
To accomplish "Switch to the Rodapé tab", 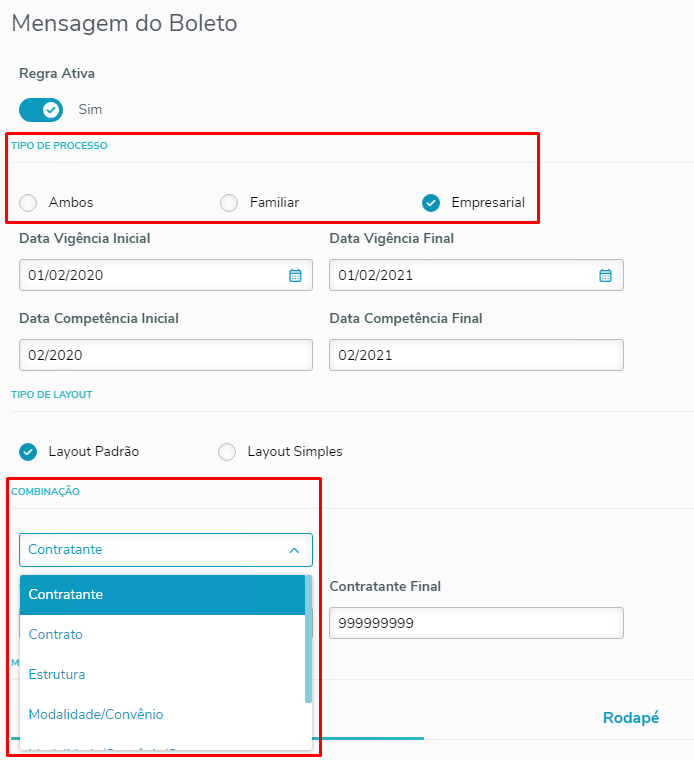I will tap(631, 718).
